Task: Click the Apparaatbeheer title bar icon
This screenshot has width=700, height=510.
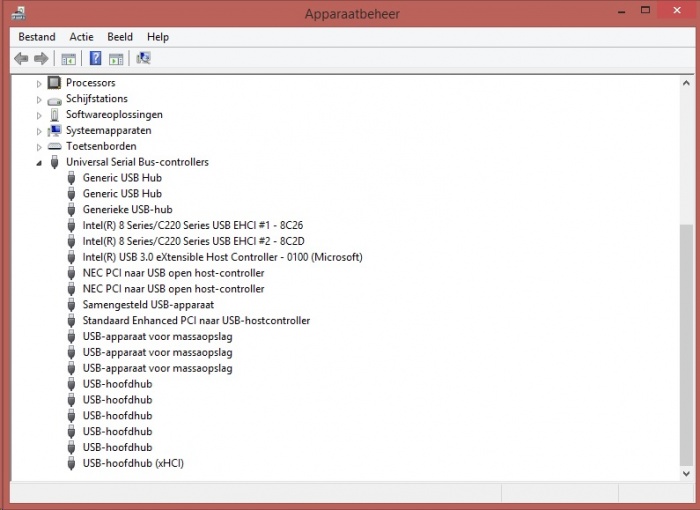Action: (18, 14)
